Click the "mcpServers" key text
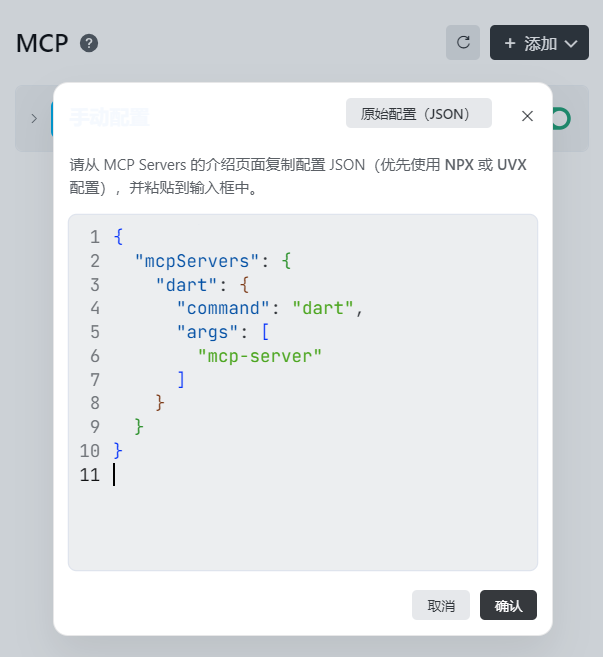The width and height of the screenshot is (603, 657). (197, 261)
